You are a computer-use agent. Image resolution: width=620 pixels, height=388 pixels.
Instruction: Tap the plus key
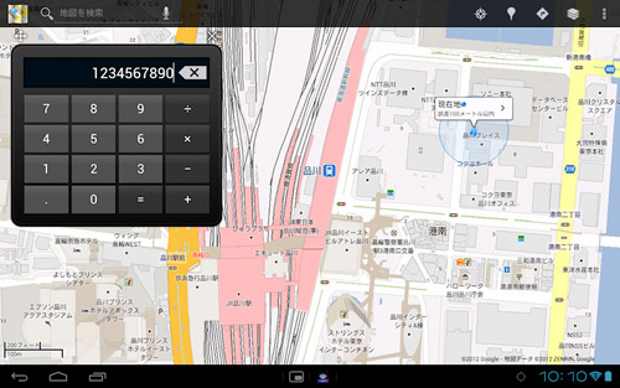(187, 199)
